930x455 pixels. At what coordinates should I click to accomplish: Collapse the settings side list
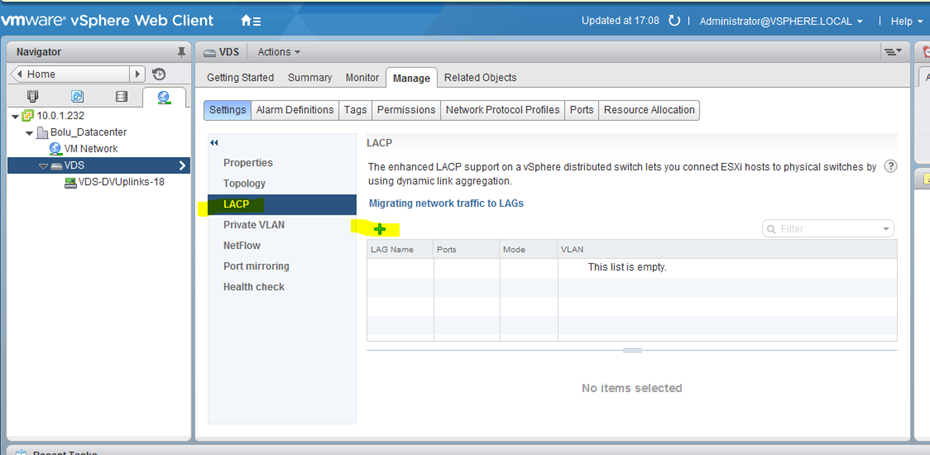214,143
